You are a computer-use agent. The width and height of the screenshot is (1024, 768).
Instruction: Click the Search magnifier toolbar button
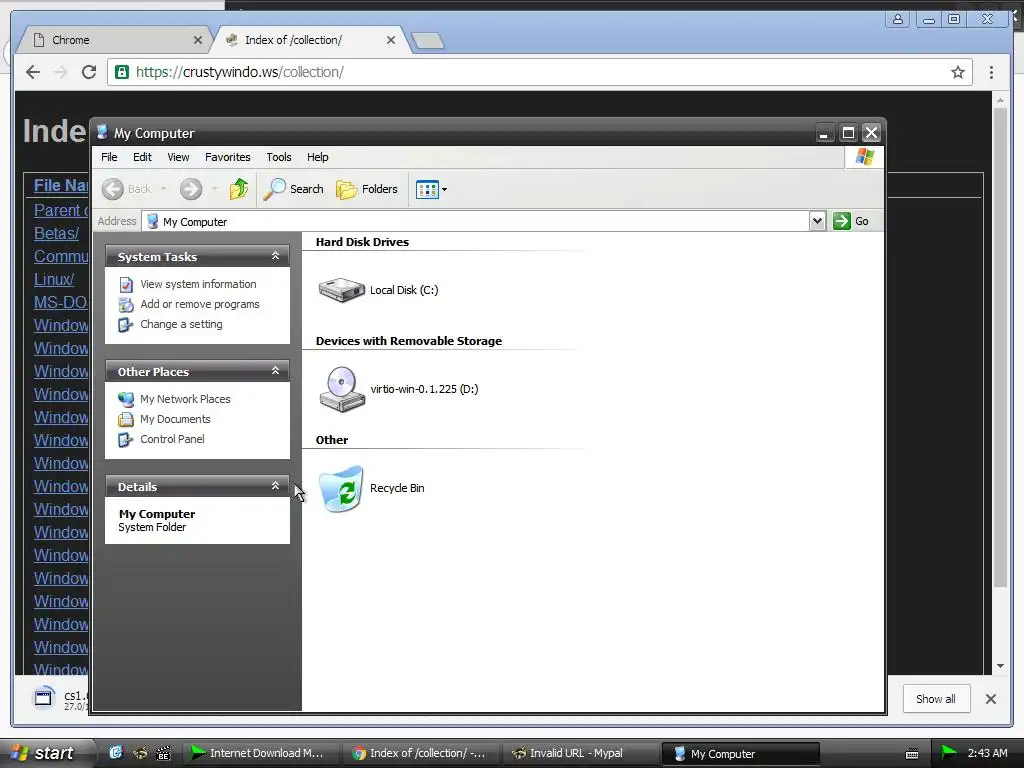[x=294, y=189]
